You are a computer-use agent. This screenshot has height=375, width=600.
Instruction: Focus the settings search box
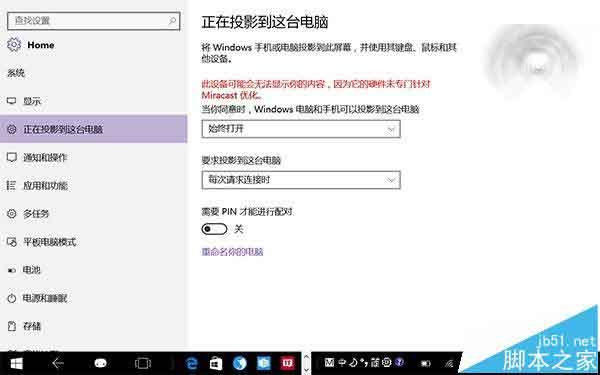(x=94, y=21)
